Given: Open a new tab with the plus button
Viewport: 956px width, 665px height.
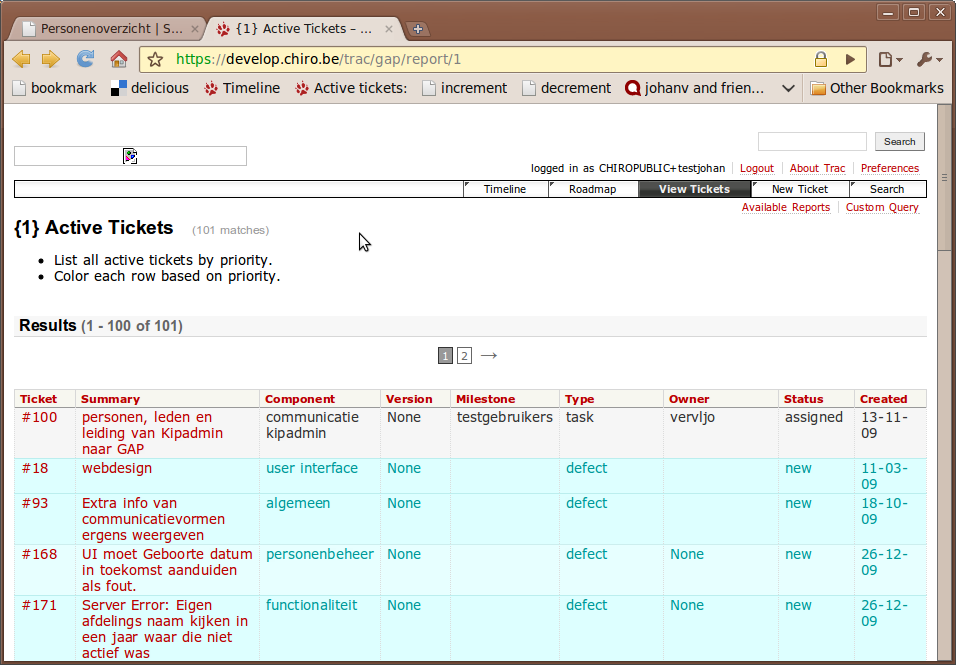Looking at the screenshot, I should pos(418,29).
